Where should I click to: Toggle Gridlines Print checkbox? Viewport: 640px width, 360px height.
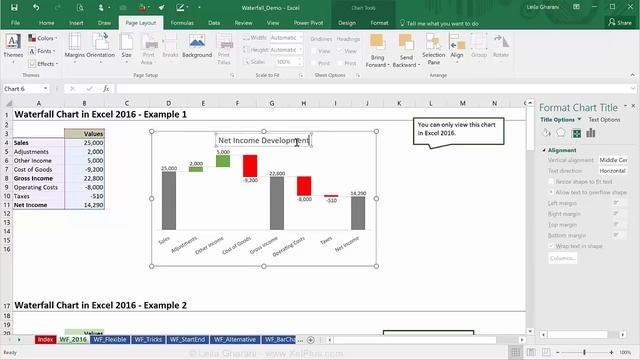314,63
